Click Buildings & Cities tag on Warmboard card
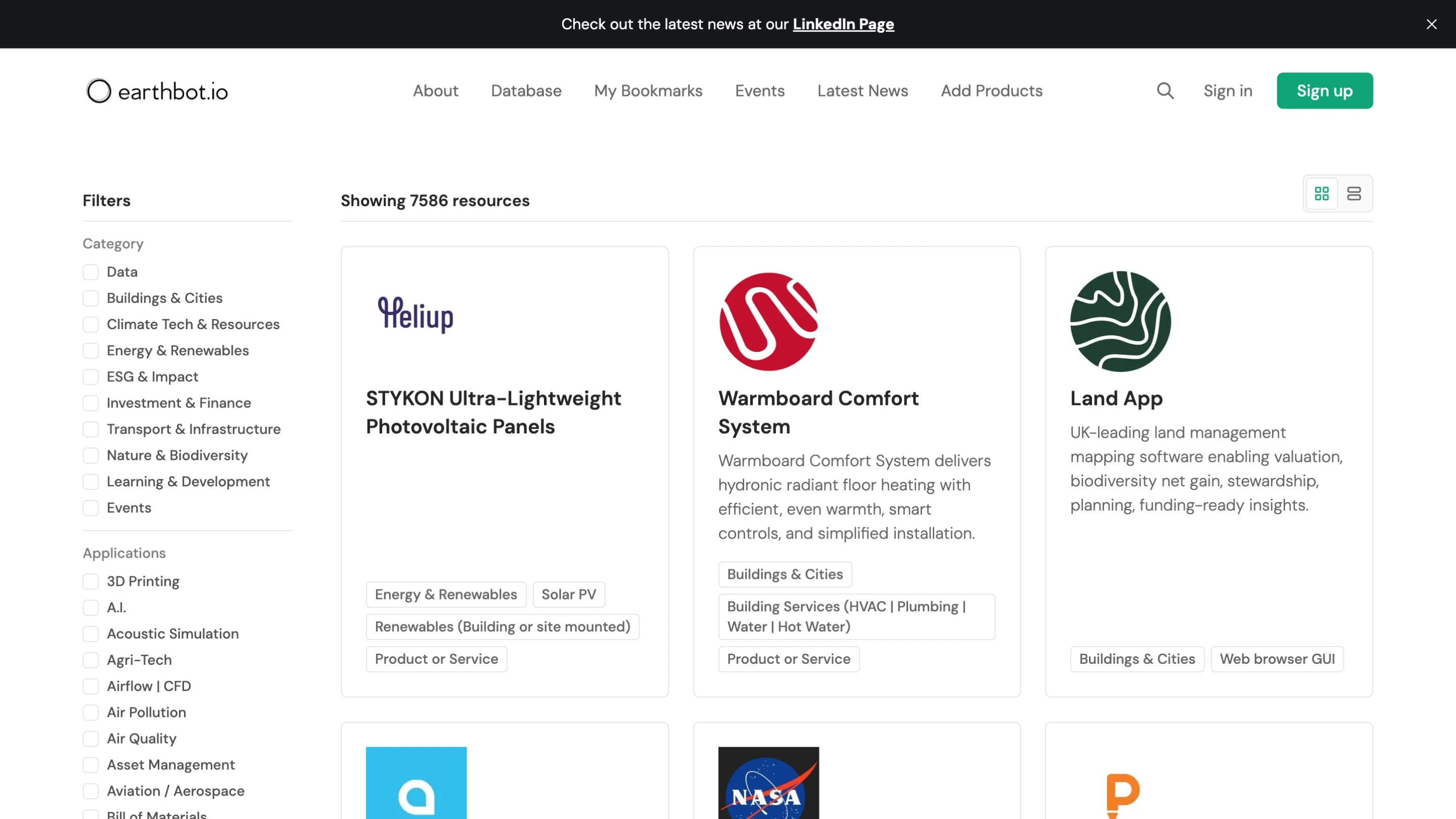 785,574
